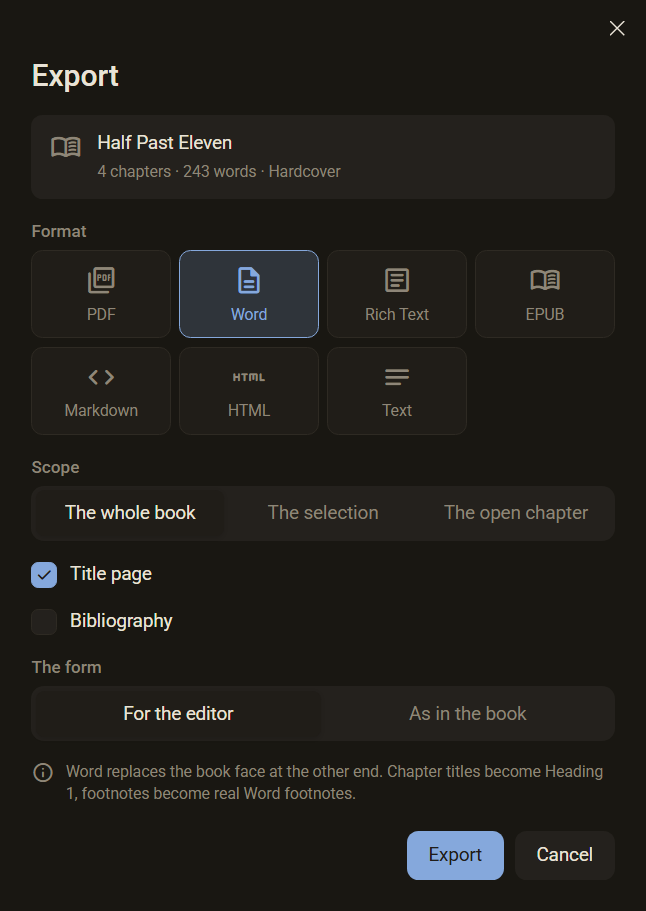The image size is (646, 911).
Task: Click the Word footnotes information note text
Action: coord(335,782)
